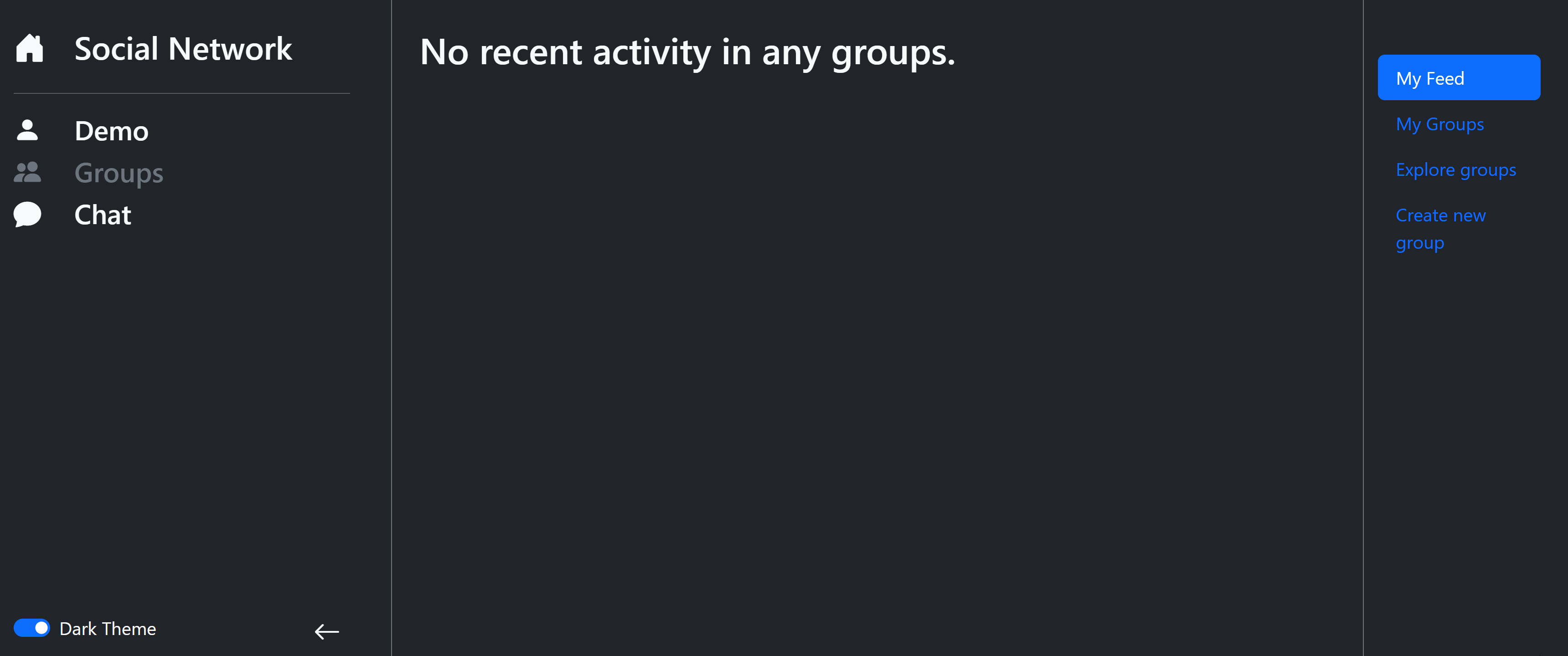1568x656 pixels.
Task: Click the empty feed area below the heading
Action: [x=877, y=365]
